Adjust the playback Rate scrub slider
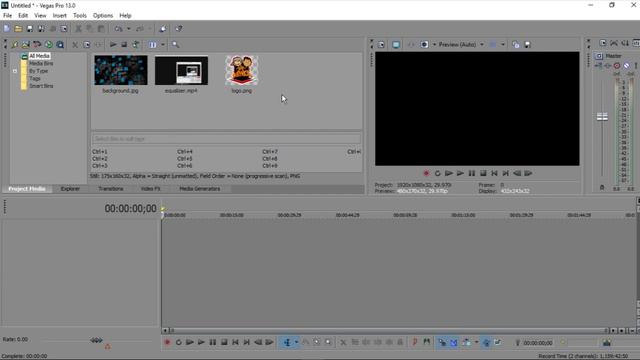The height and width of the screenshot is (360, 640). tap(97, 340)
